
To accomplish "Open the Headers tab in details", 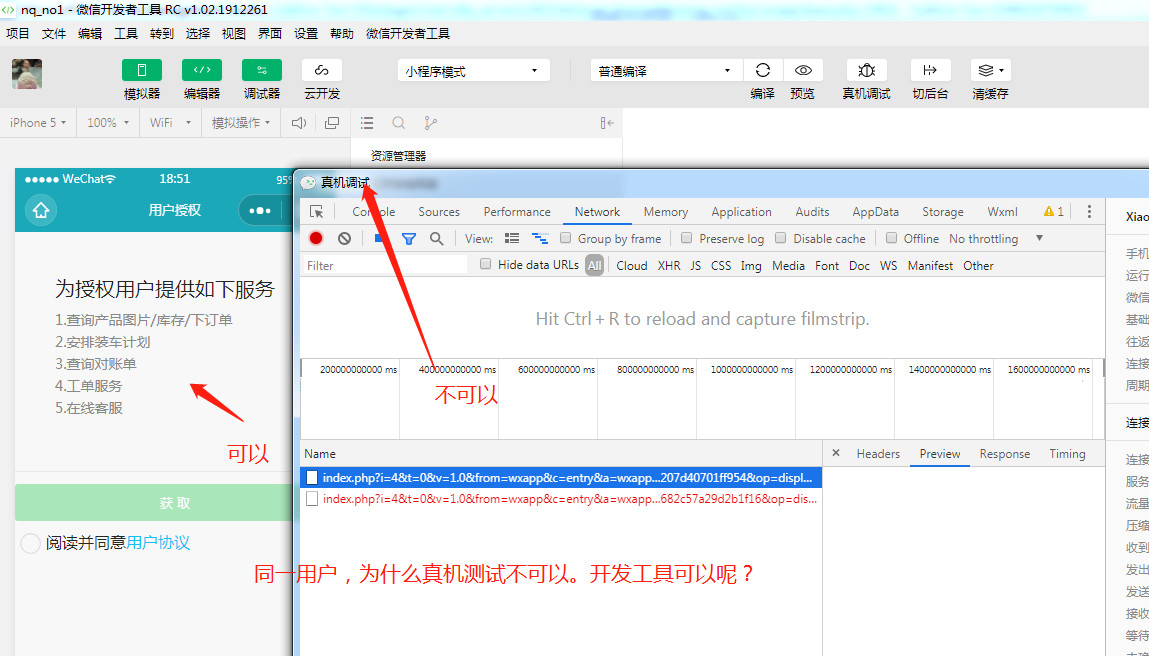I will 878,454.
